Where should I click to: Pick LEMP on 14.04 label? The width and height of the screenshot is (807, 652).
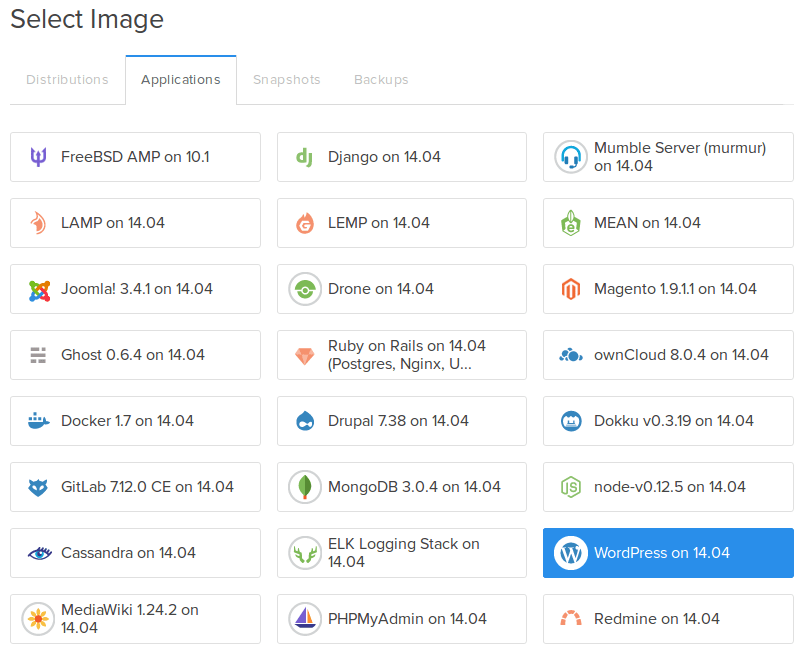(x=379, y=223)
